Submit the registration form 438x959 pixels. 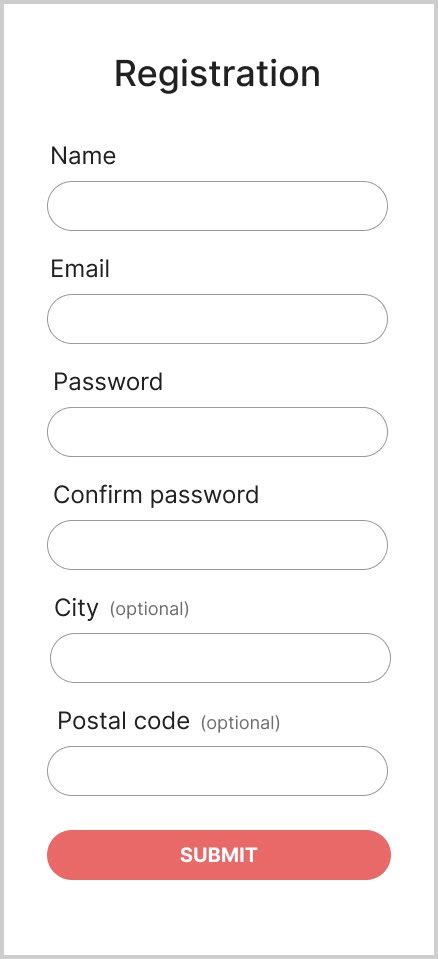(x=219, y=855)
